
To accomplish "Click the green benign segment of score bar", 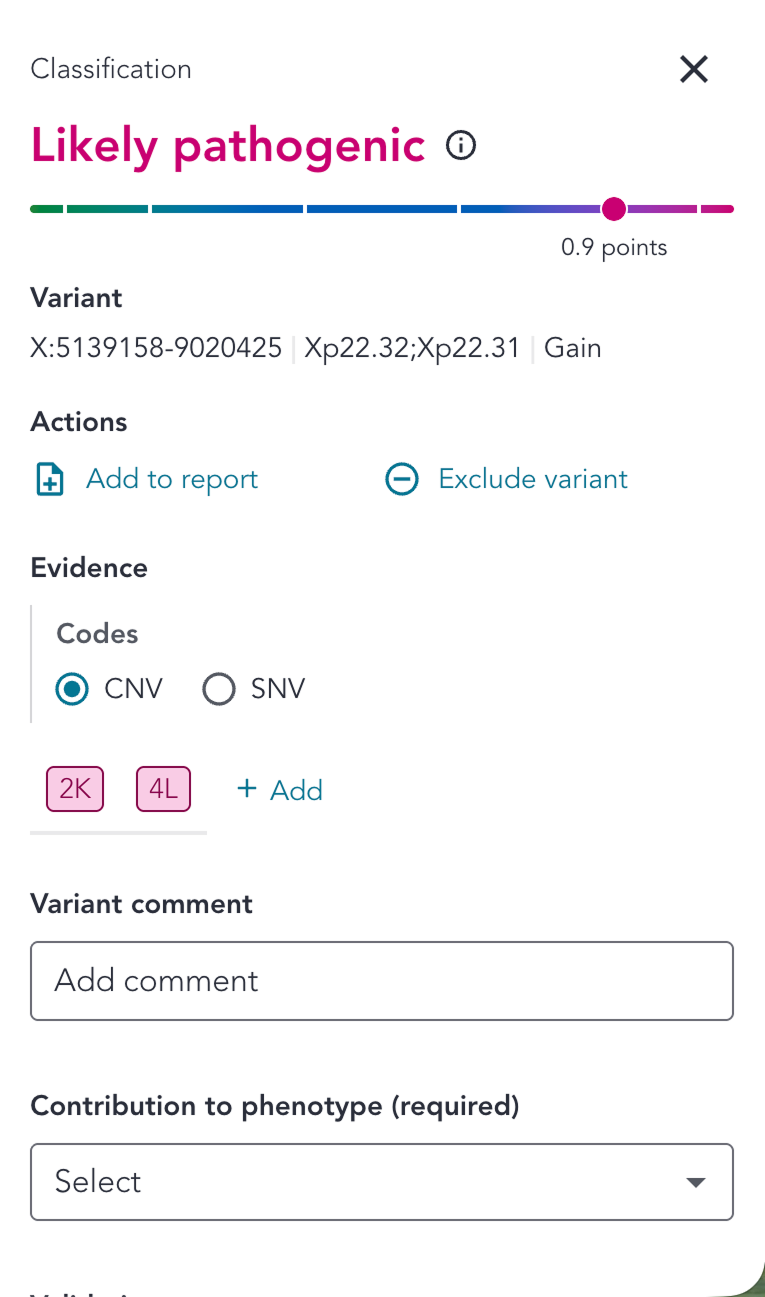I will 47,209.
